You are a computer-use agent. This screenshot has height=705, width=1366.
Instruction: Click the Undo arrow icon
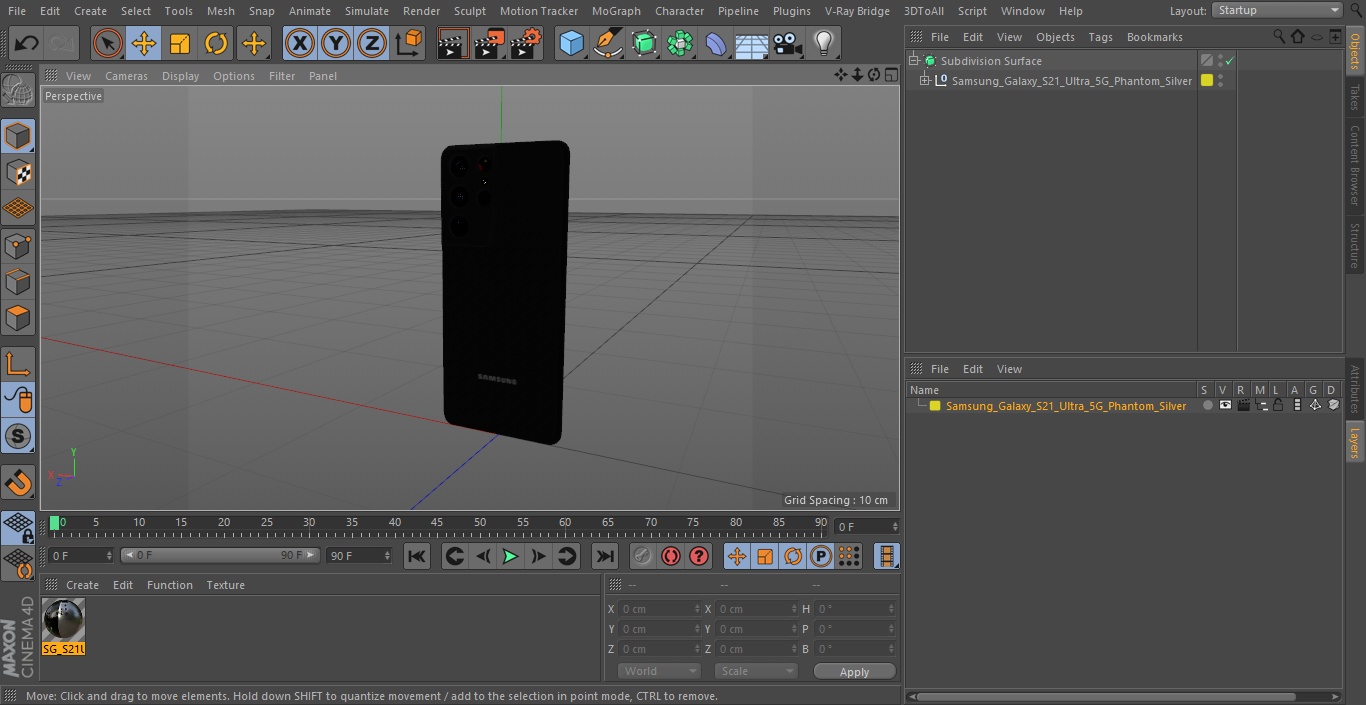point(27,43)
